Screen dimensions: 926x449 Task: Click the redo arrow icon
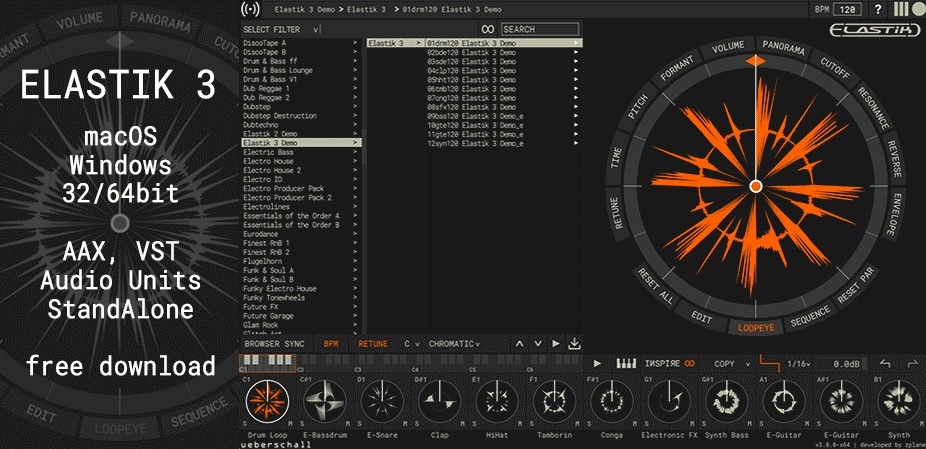[x=911, y=364]
